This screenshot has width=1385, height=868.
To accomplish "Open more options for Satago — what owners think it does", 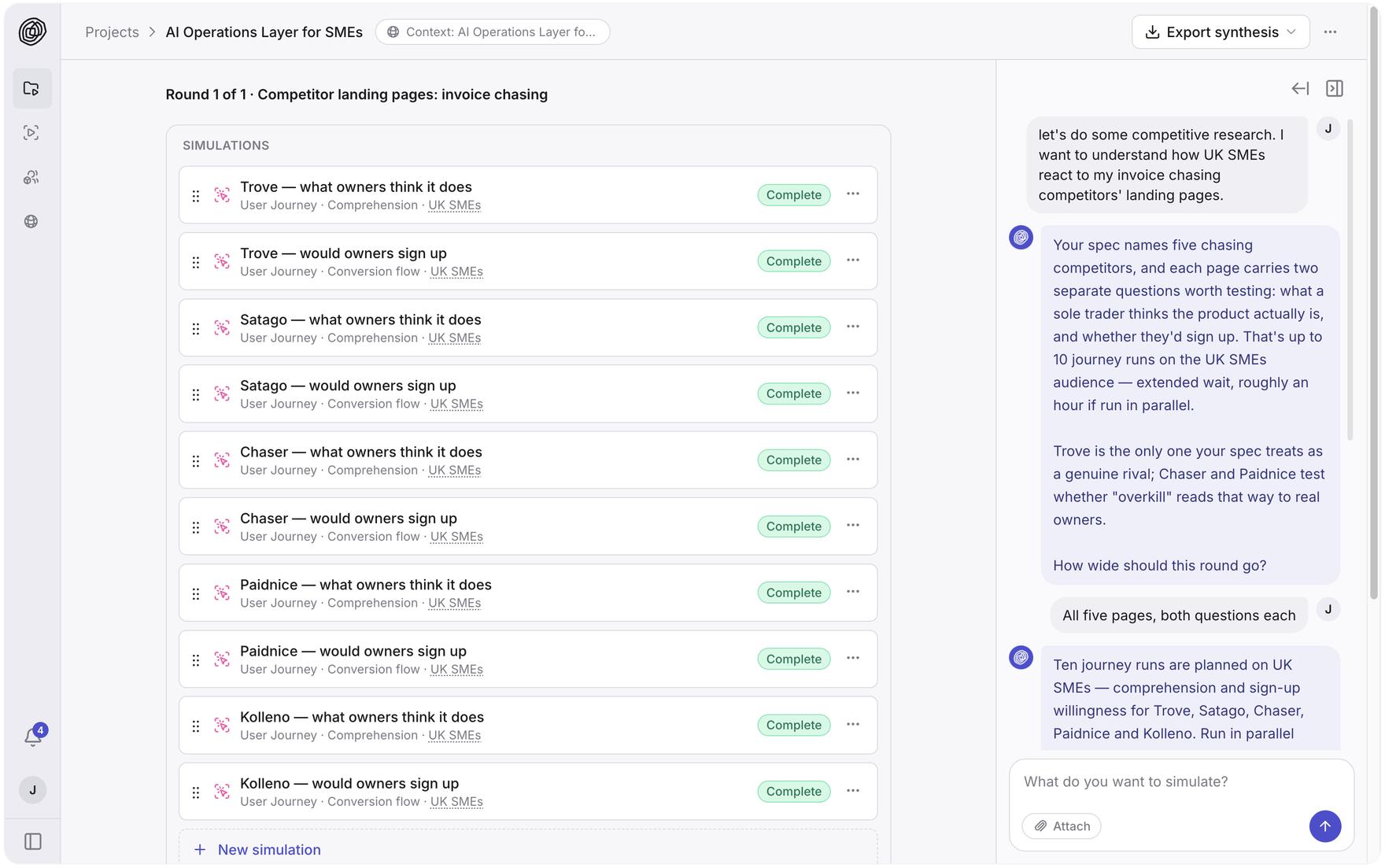I will (853, 327).
